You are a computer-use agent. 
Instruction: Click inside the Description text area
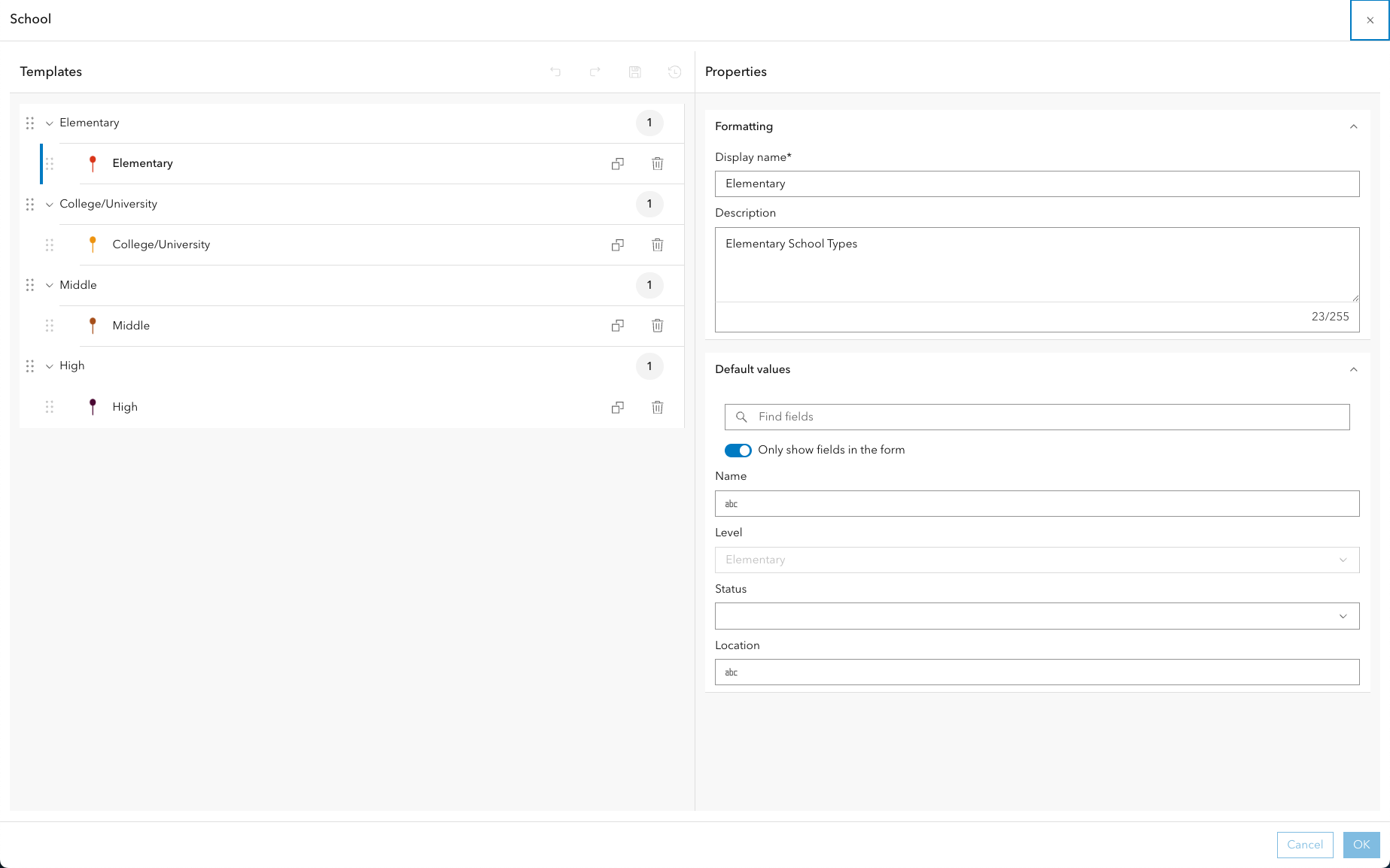1037,265
